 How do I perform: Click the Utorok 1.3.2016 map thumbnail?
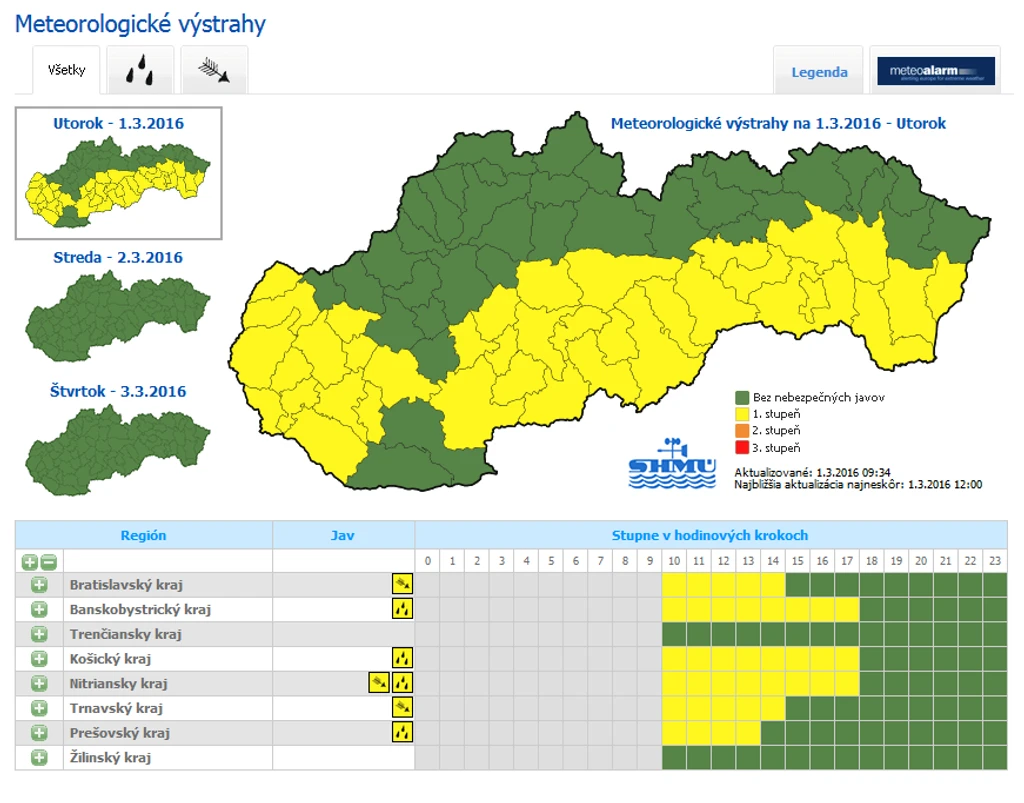coord(118,183)
